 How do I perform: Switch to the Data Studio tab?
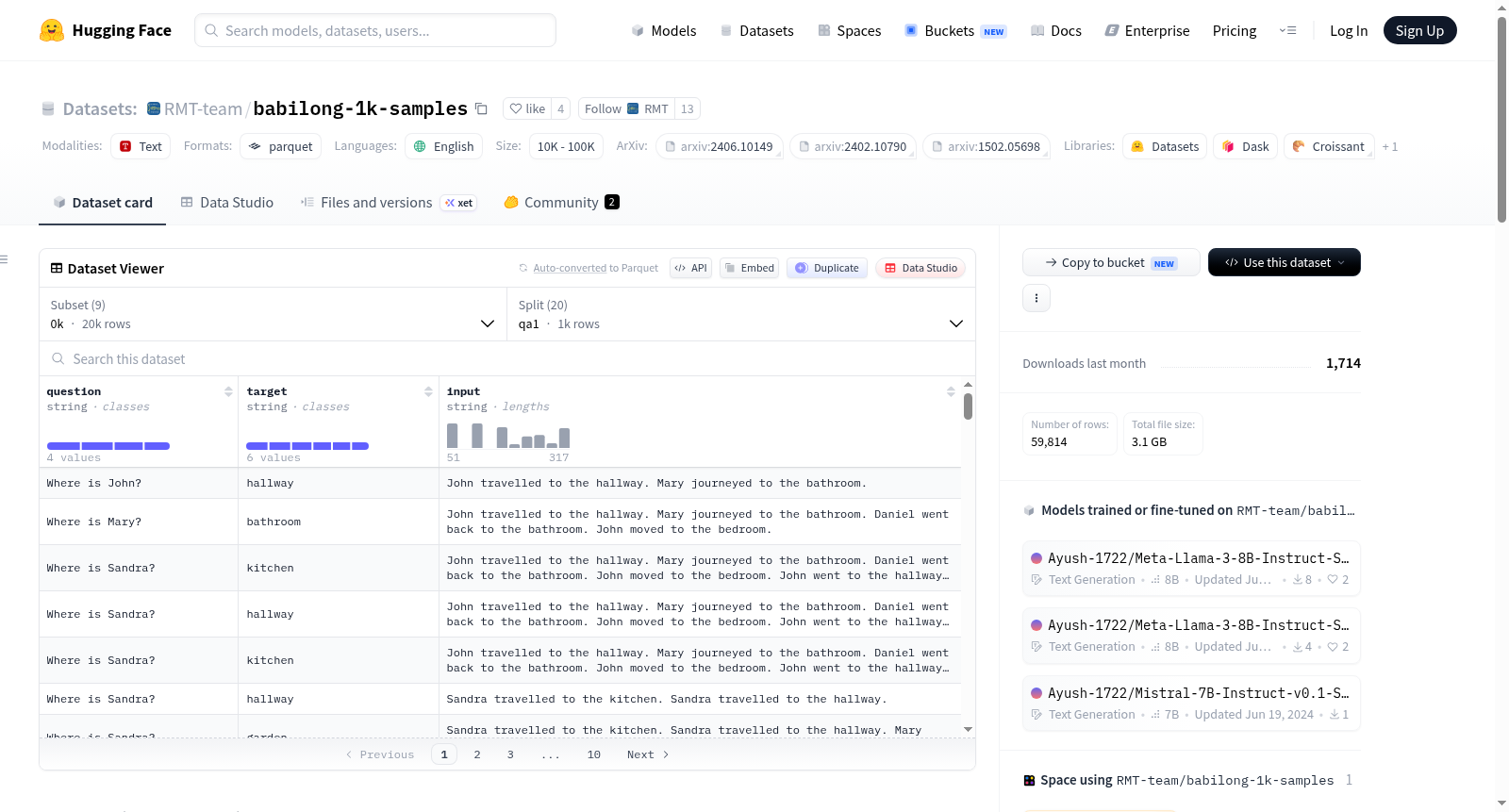click(x=226, y=202)
